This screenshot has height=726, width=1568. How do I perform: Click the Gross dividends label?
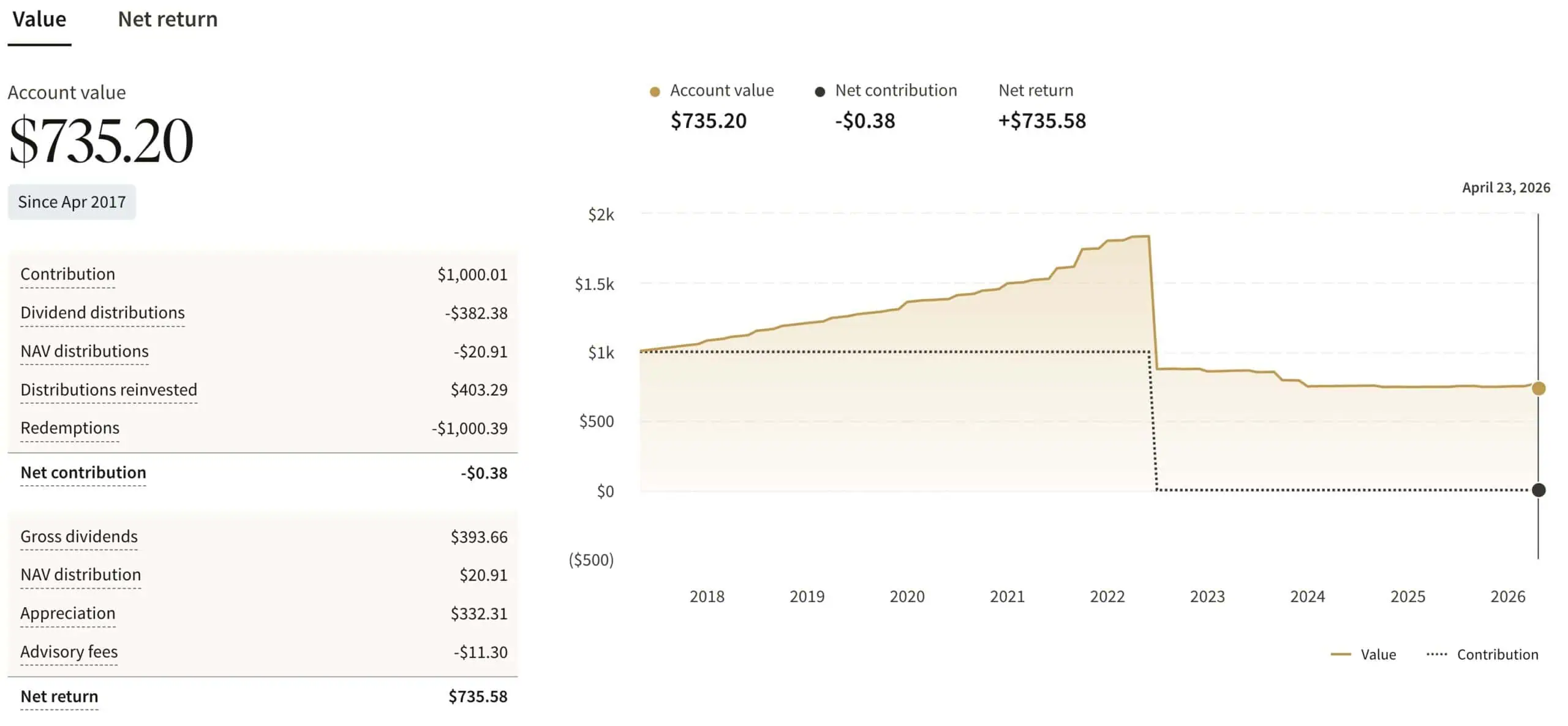(x=79, y=537)
